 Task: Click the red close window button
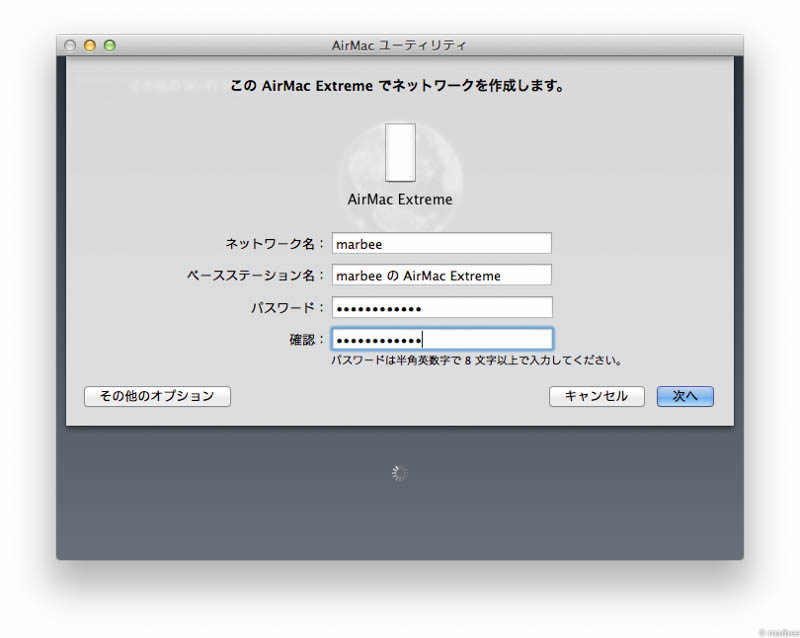[71, 45]
